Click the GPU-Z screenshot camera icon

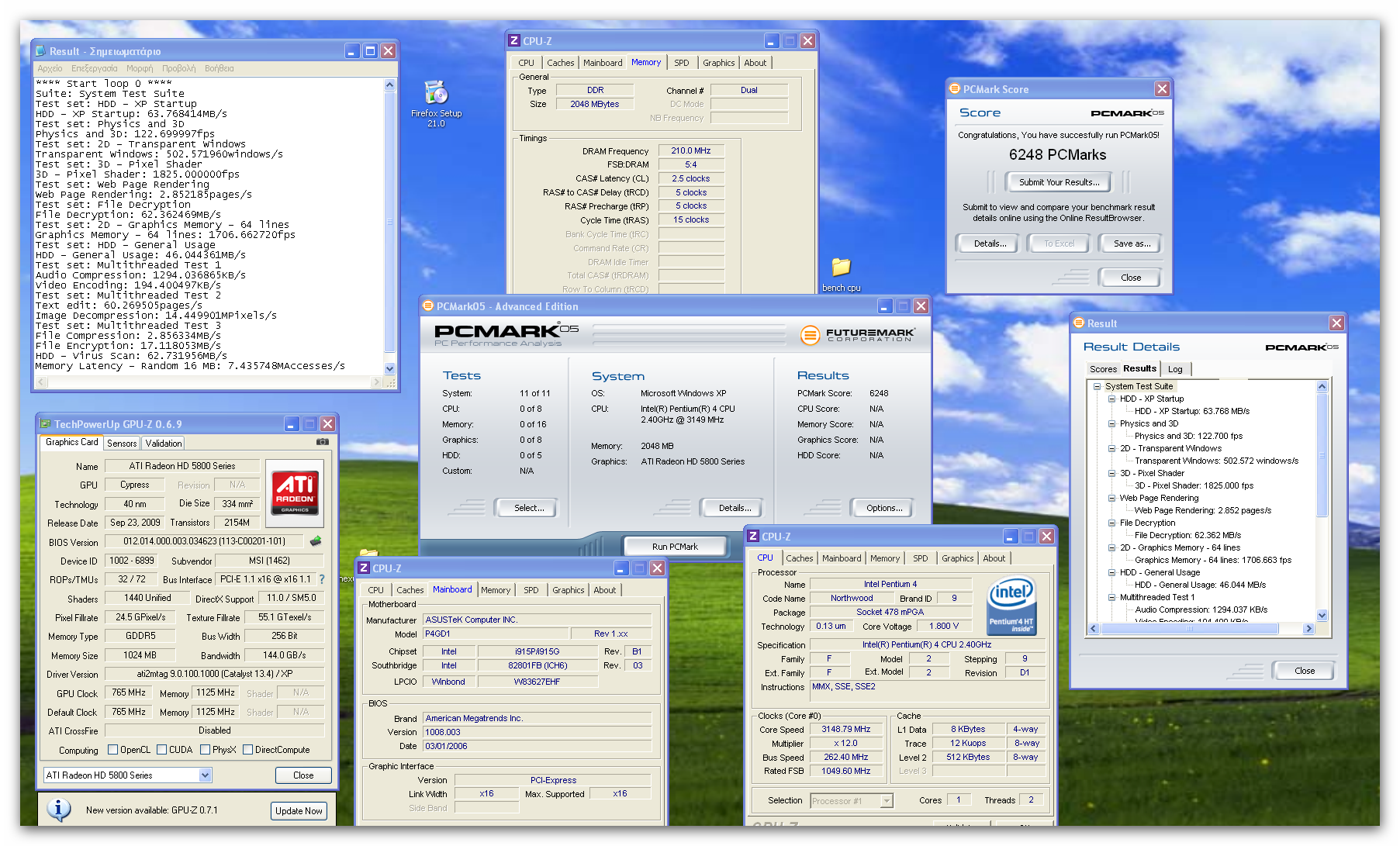tap(323, 442)
